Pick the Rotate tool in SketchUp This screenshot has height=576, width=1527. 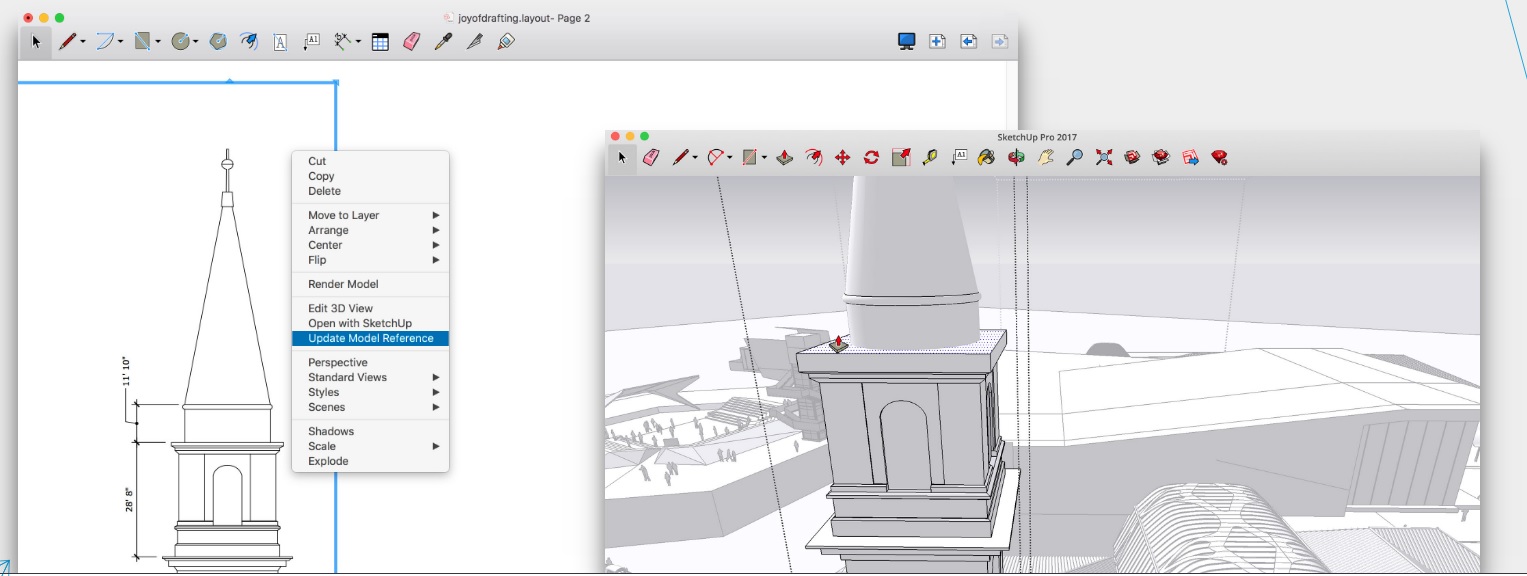click(871, 158)
